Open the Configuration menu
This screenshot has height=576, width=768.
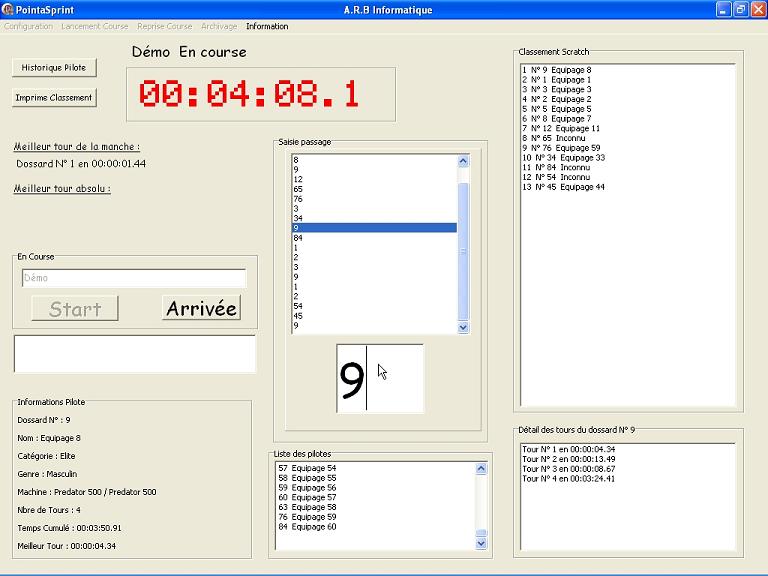point(28,26)
